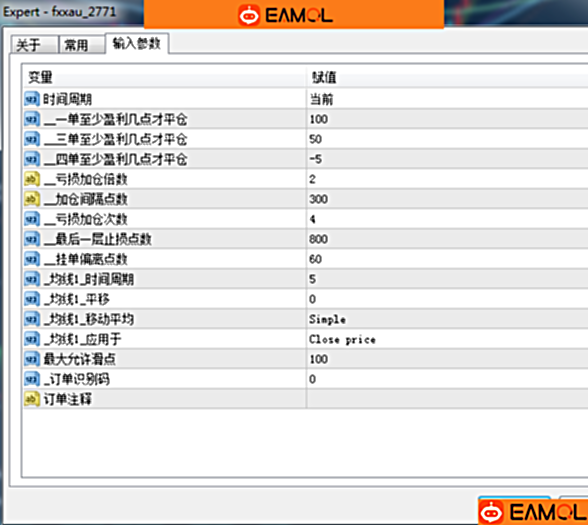588x525 pixels.
Task: Click the string icon beside 加仓间隔点数
Action: pos(32,199)
